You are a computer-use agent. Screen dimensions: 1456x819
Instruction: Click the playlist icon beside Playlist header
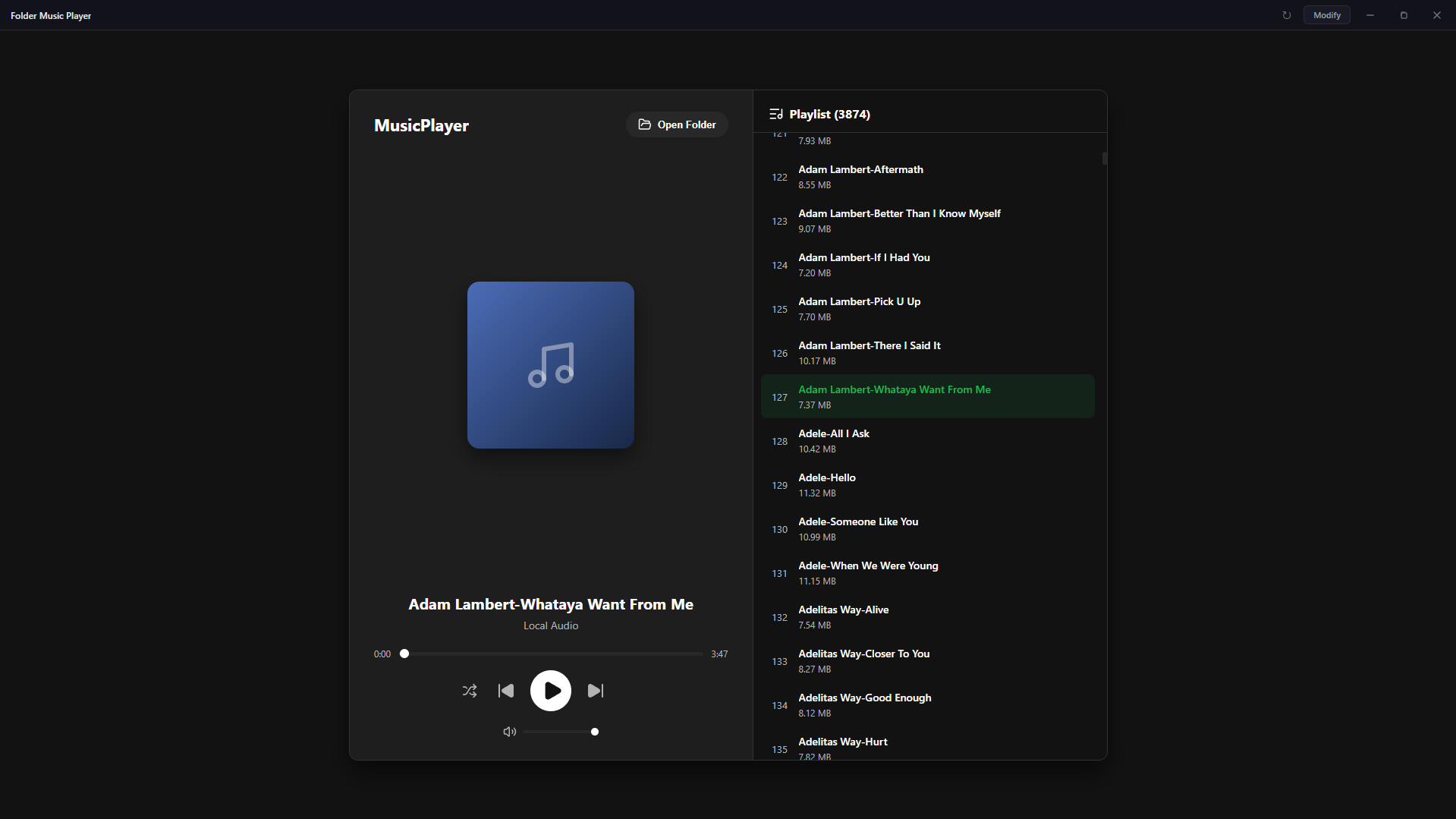[x=776, y=114]
